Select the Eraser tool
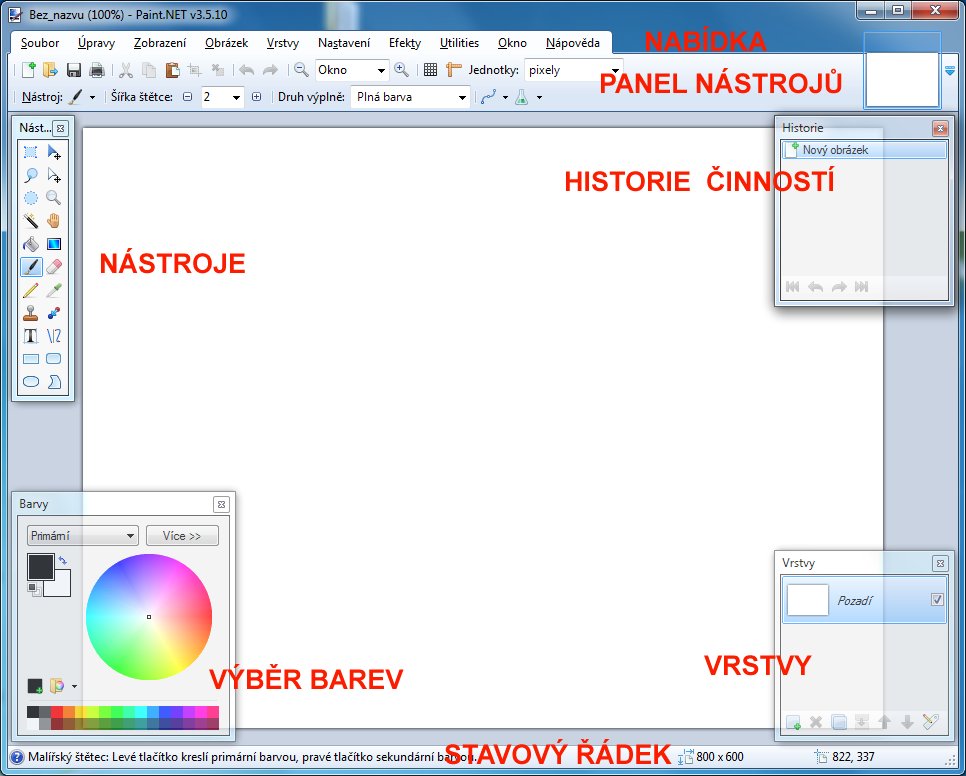This screenshot has width=966, height=776. 54,267
